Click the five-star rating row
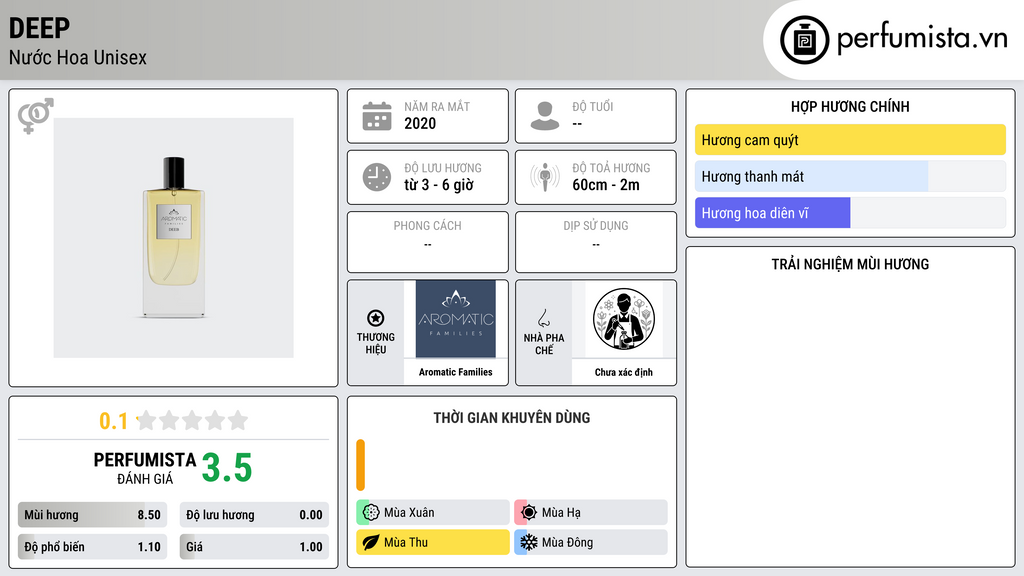The height and width of the screenshot is (576, 1024). [x=192, y=421]
